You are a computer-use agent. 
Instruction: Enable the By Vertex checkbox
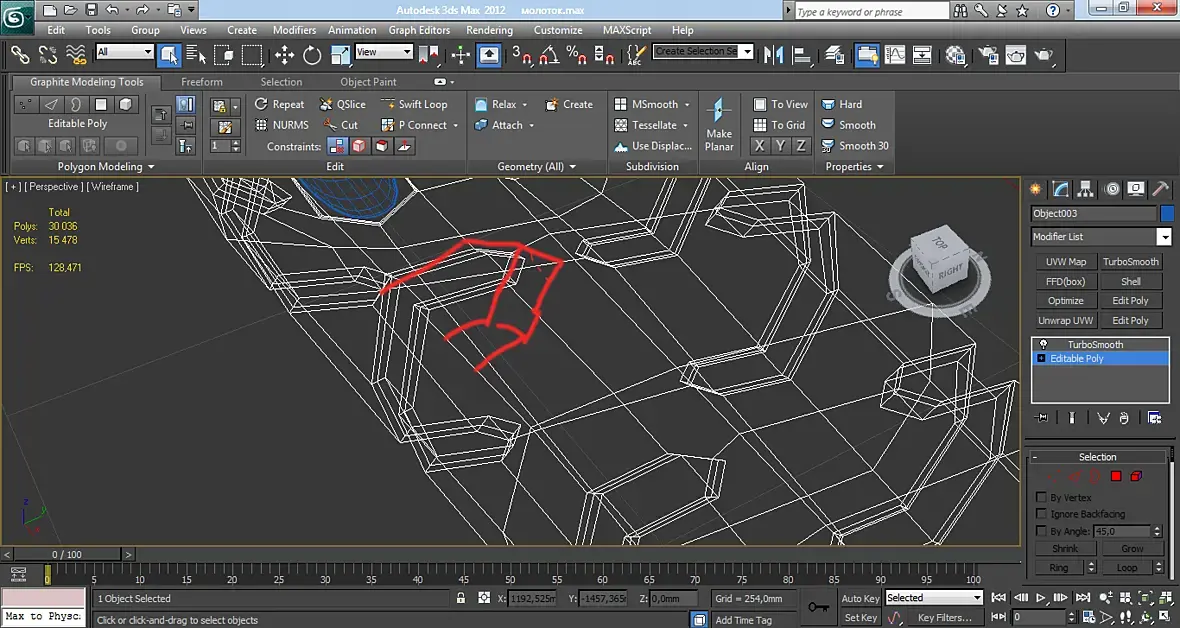tap(1041, 497)
